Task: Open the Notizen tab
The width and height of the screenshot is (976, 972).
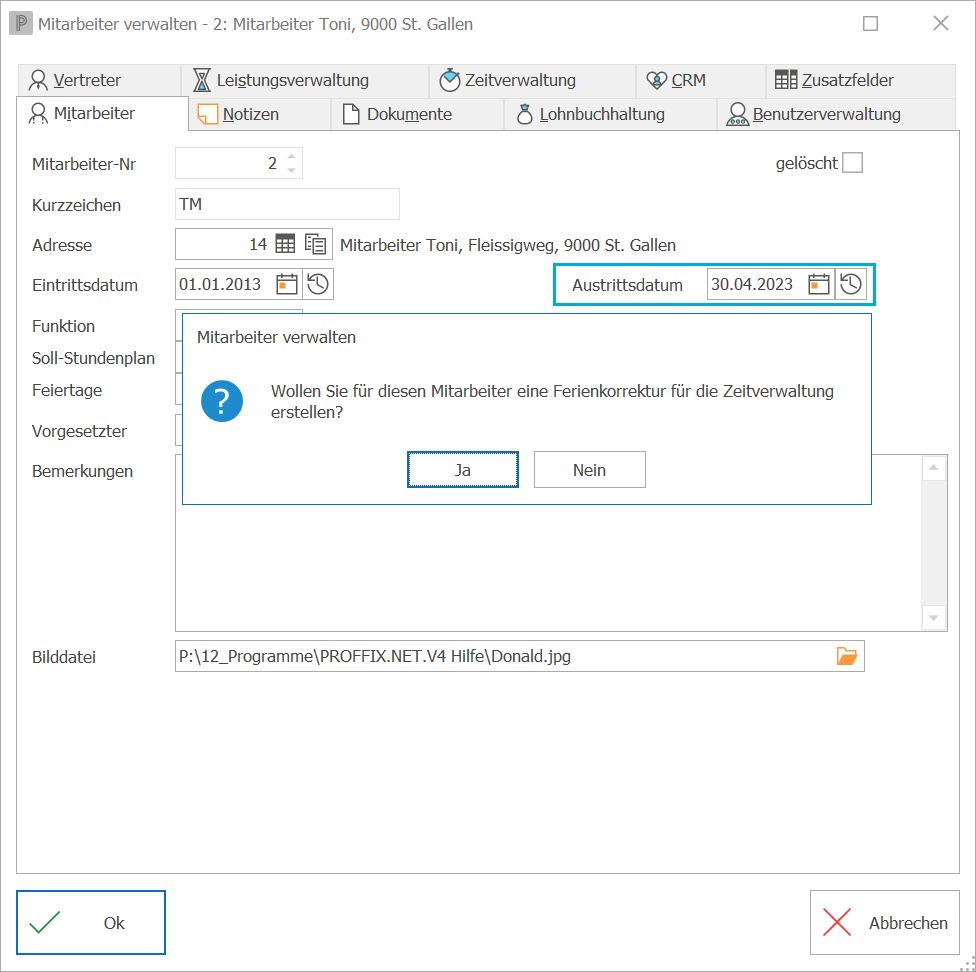Action: (x=260, y=114)
